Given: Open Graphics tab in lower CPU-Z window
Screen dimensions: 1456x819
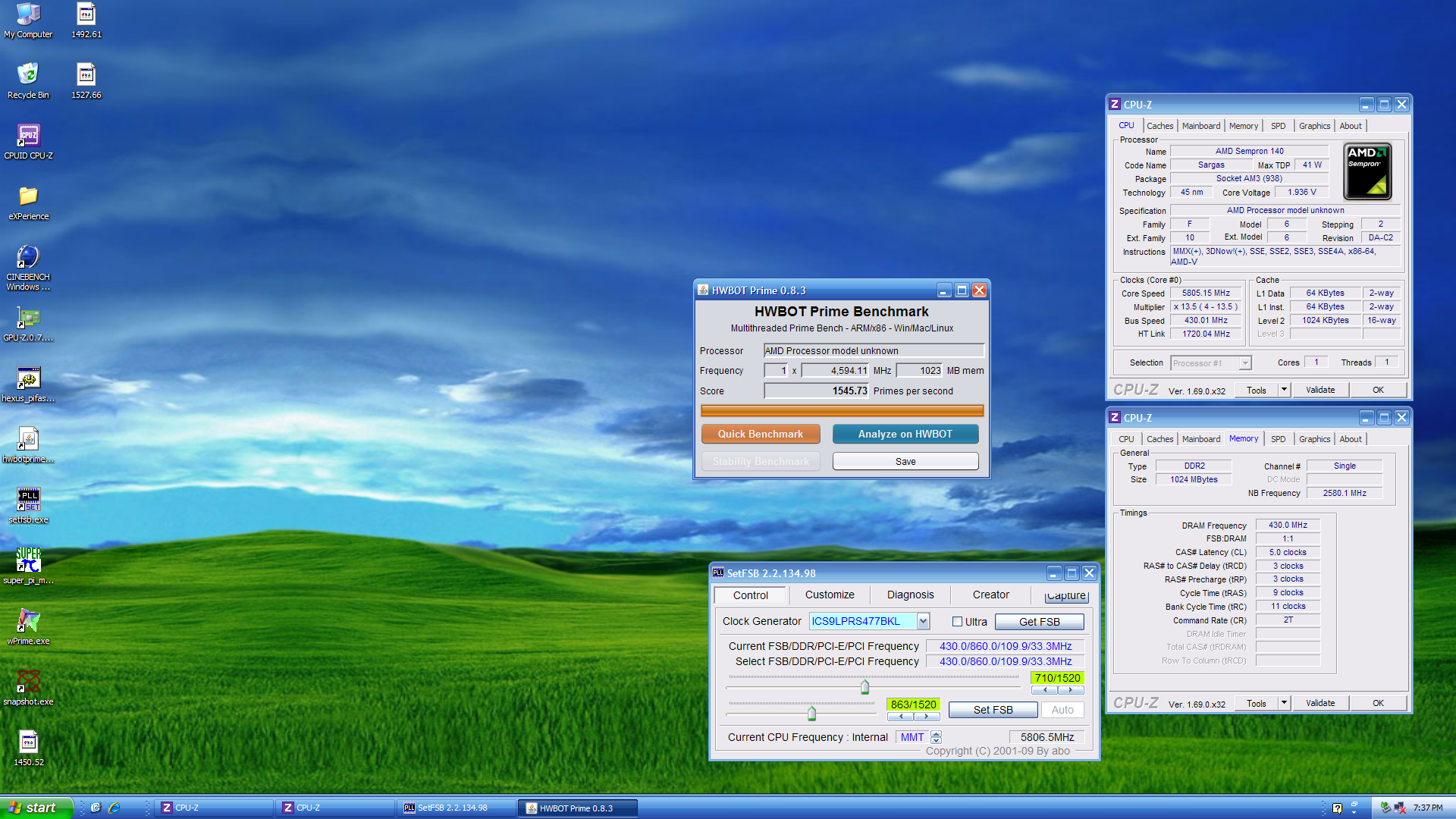Looking at the screenshot, I should [x=1314, y=439].
